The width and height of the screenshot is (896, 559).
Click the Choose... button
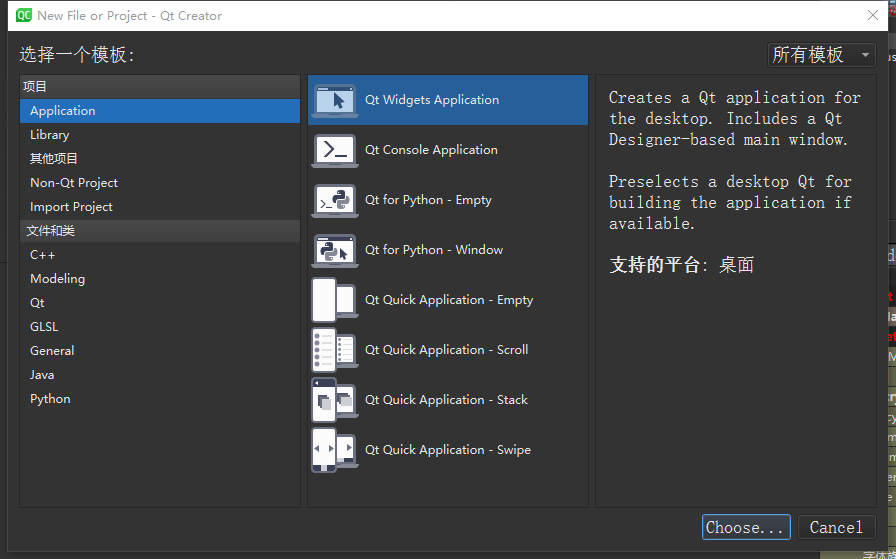(746, 527)
